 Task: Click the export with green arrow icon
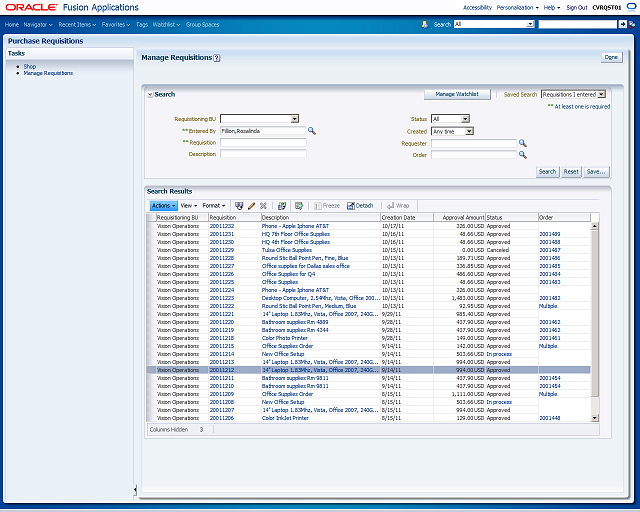tap(299, 206)
